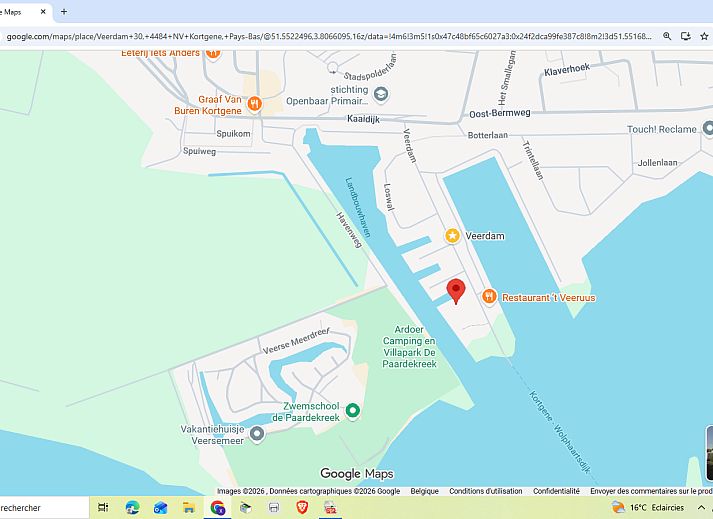Click the Openbaar Primair school marker icon

(380, 94)
